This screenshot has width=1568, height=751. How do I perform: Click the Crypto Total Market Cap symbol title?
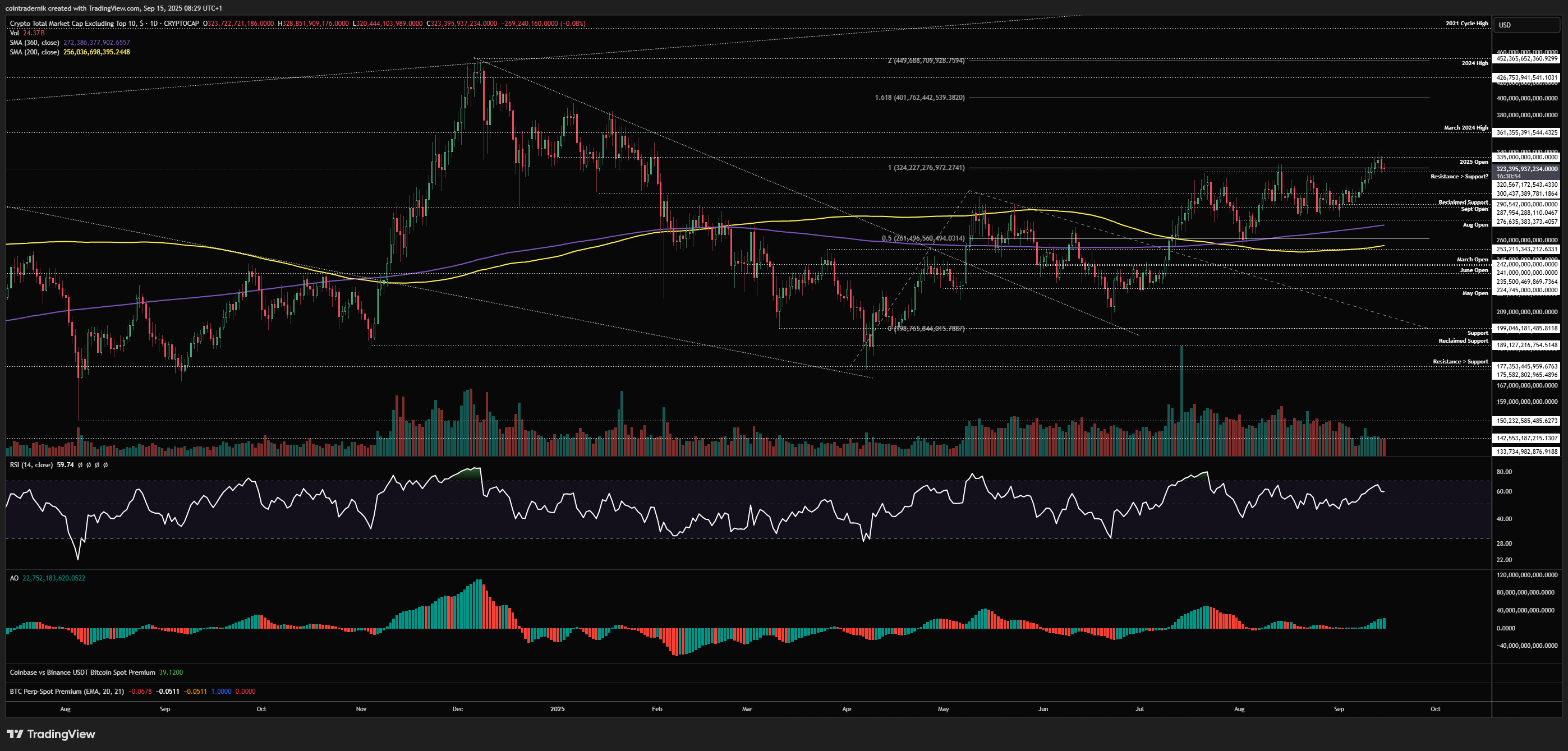[104, 23]
